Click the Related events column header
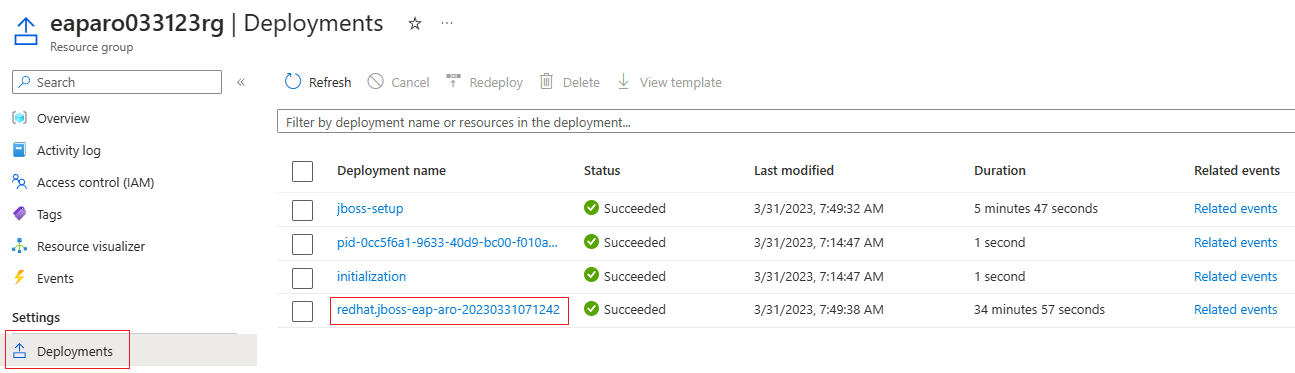 (x=1237, y=171)
